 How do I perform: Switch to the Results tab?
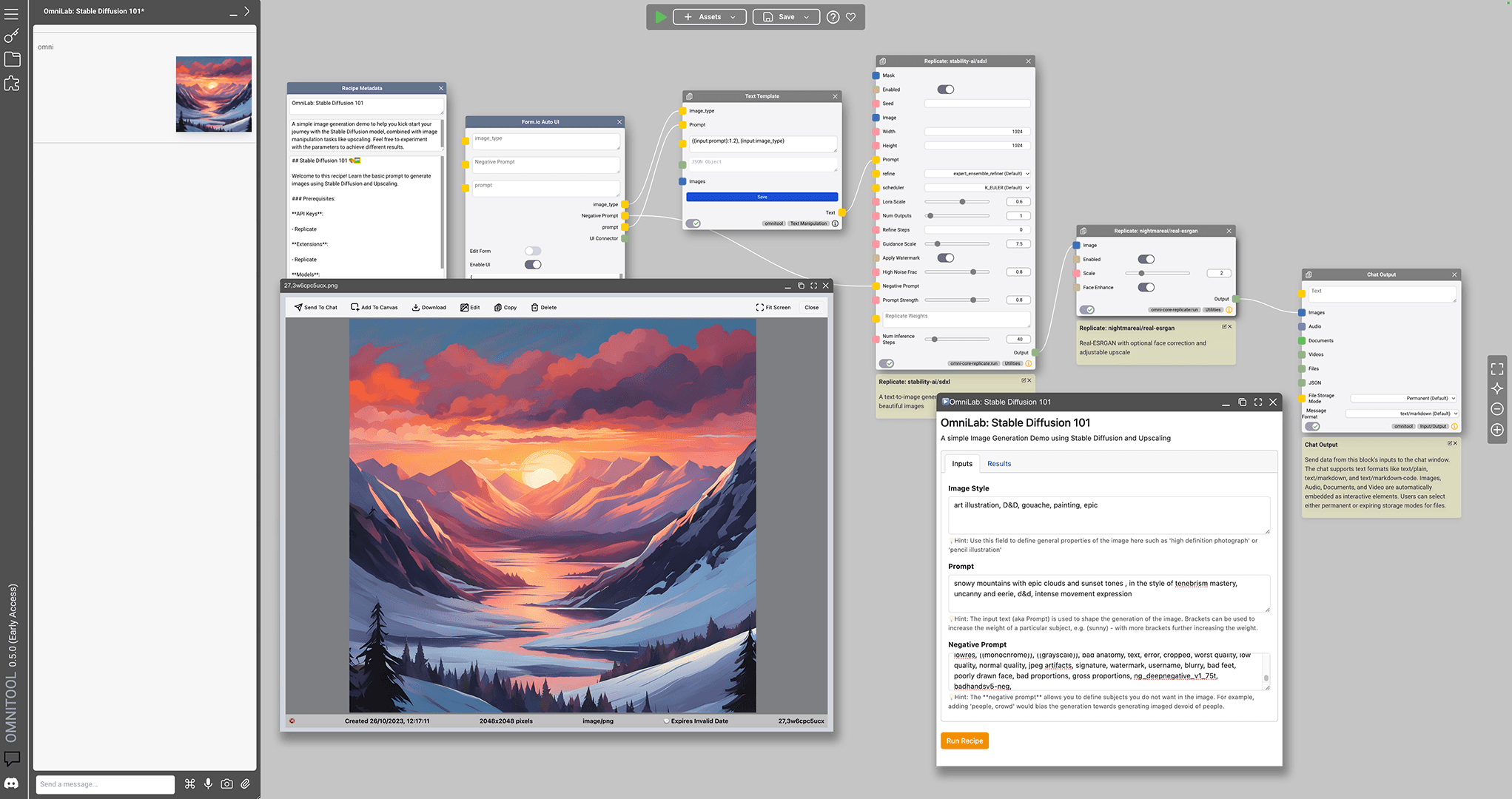[x=999, y=463]
